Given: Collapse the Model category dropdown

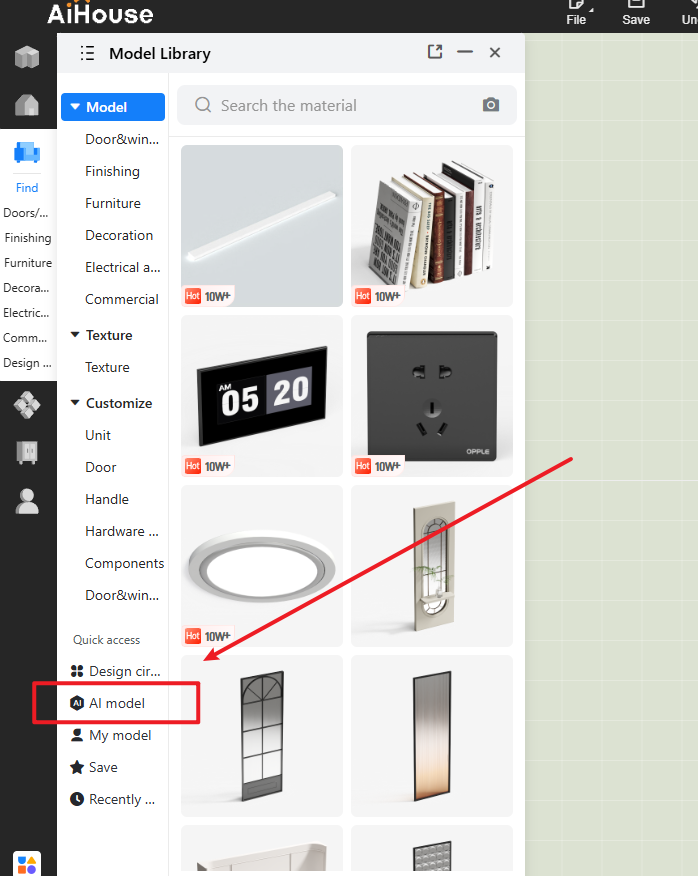Looking at the screenshot, I should click(75, 107).
